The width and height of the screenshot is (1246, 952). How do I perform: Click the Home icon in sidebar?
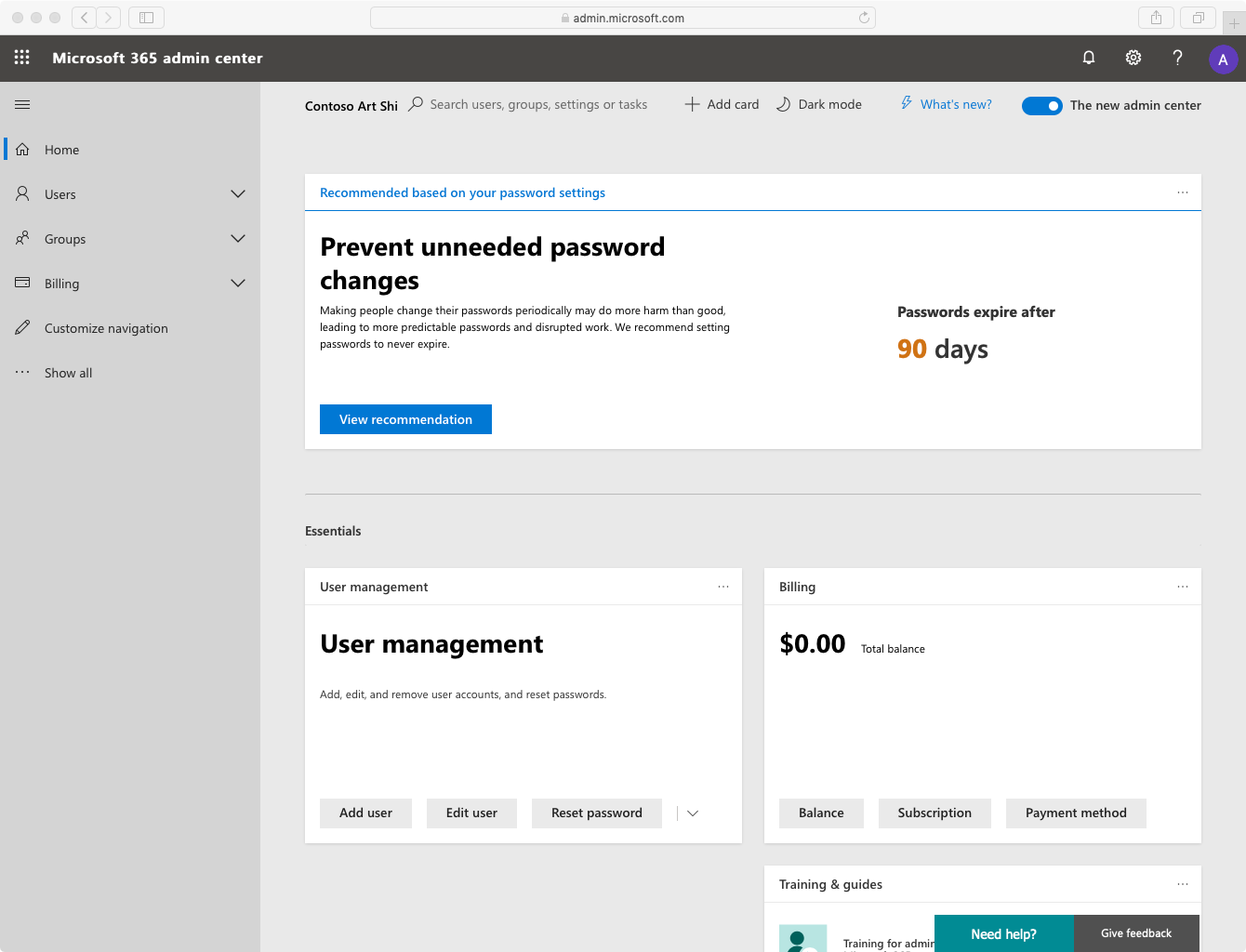click(x=22, y=149)
